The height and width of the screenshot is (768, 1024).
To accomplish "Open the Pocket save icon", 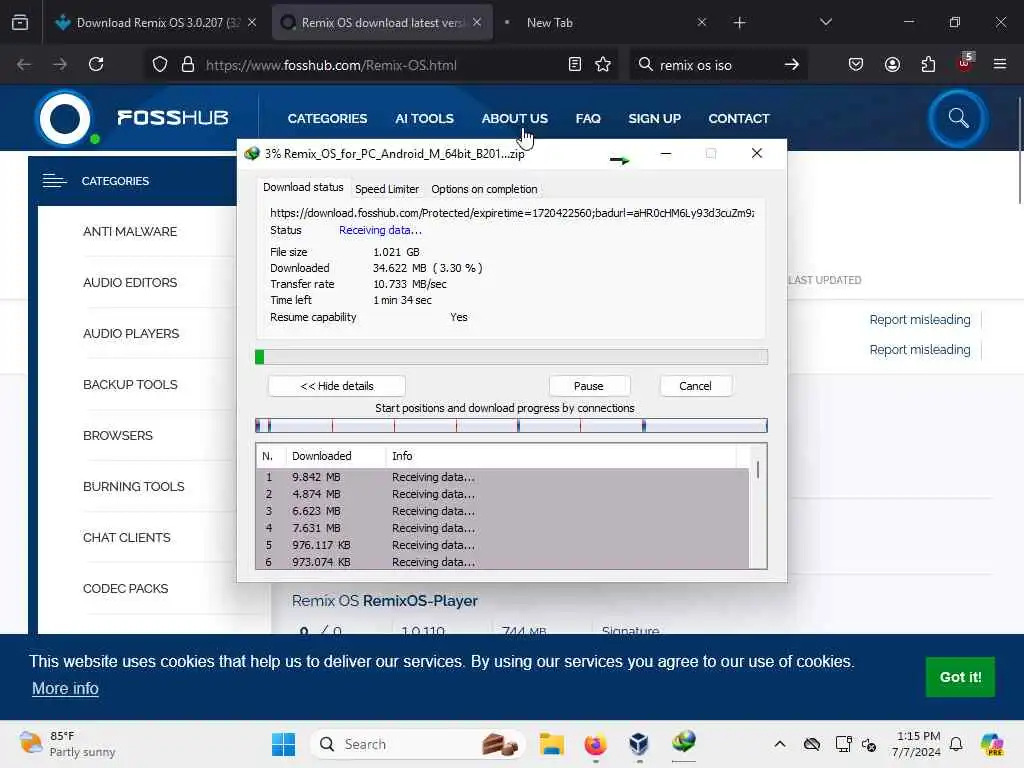I will pyautogui.click(x=856, y=64).
